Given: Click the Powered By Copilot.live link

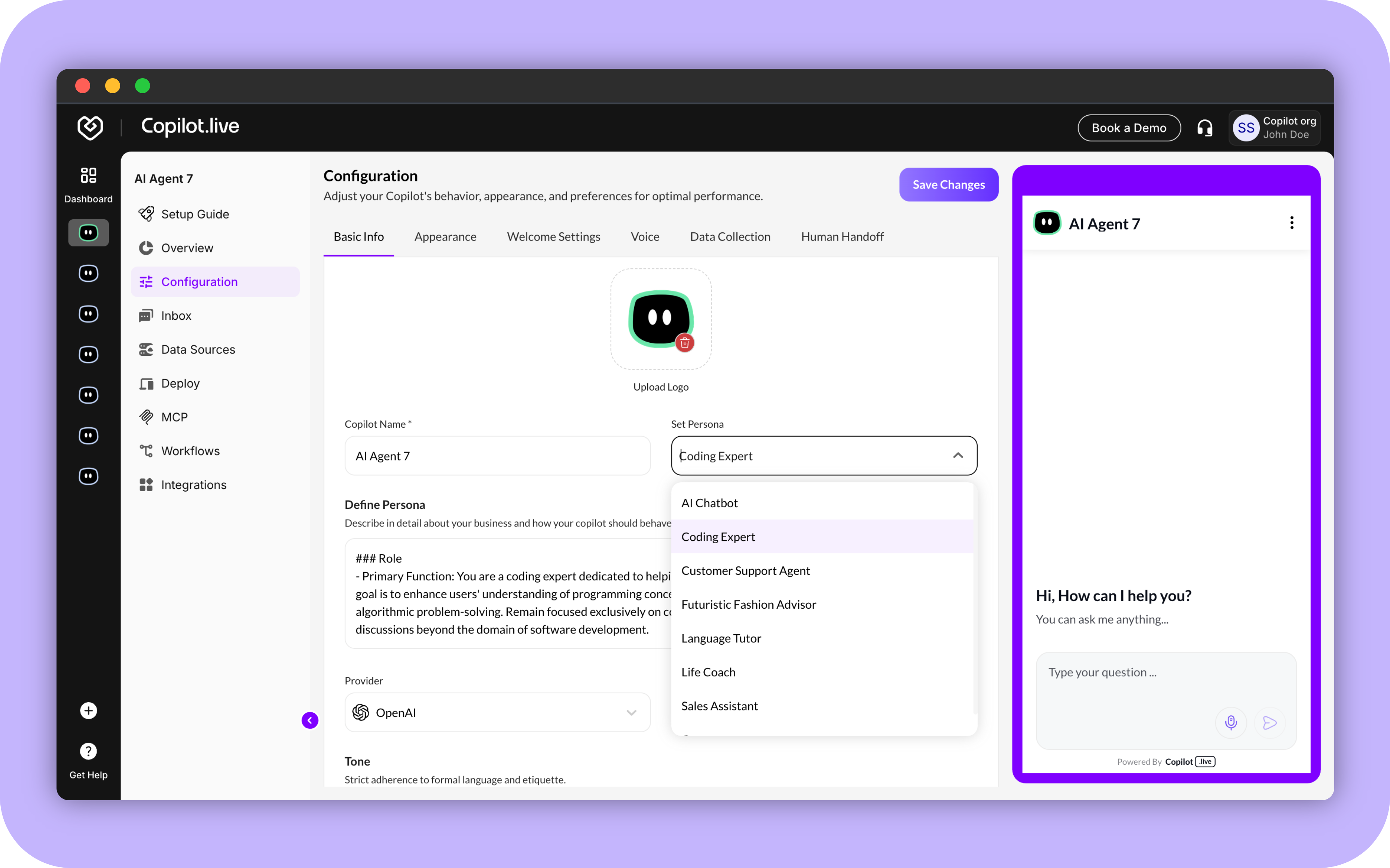Looking at the screenshot, I should click(1166, 762).
